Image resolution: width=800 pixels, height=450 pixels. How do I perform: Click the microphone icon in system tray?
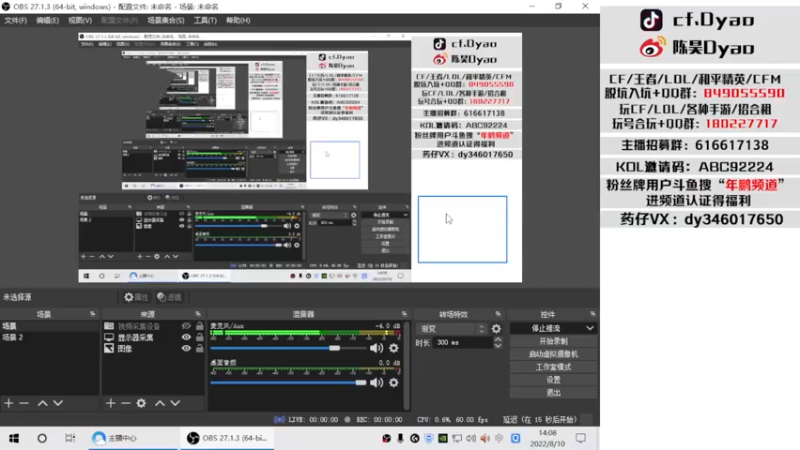401,438
